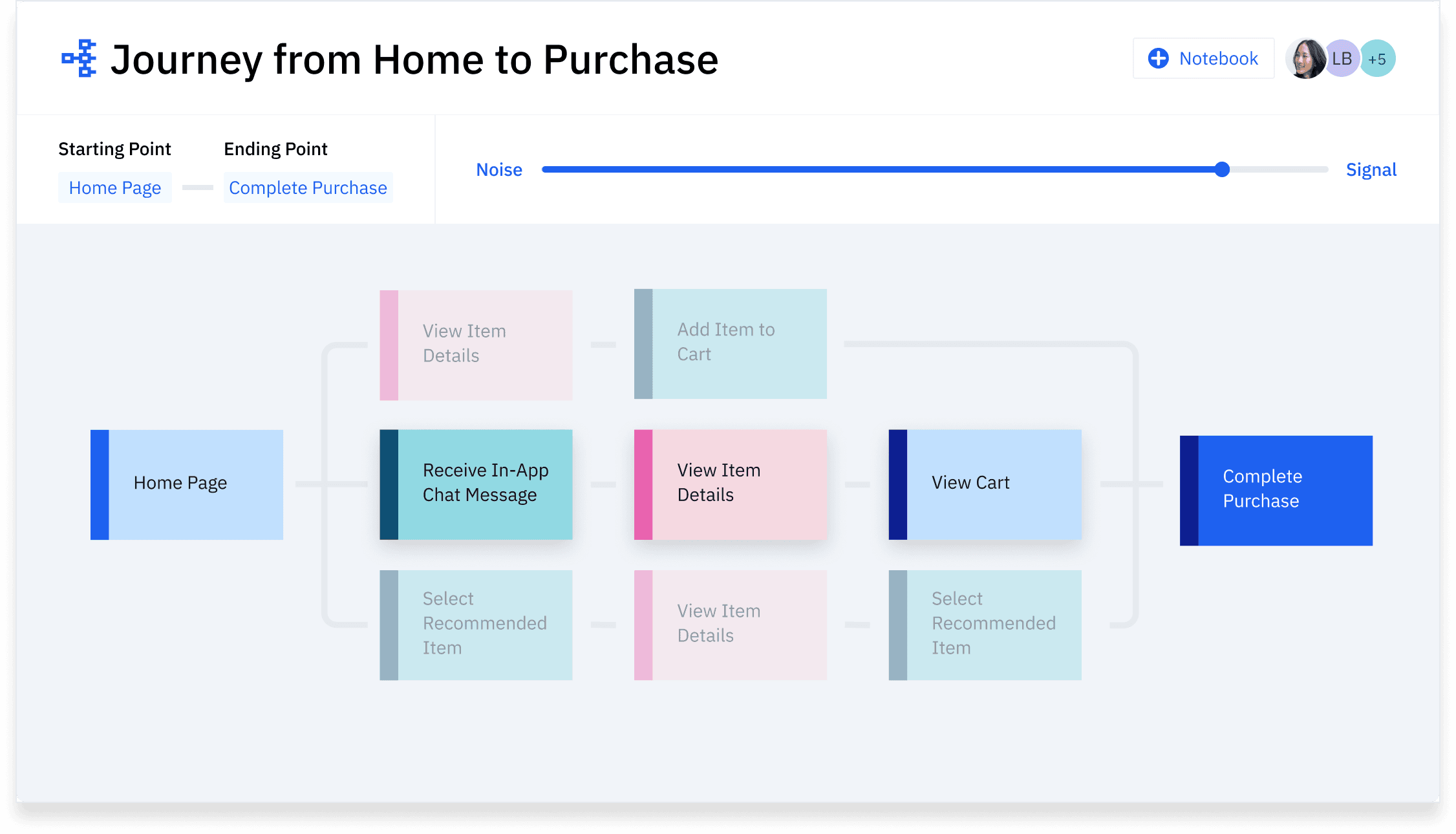Click the LB collaborator avatar
1456x834 pixels.
click(1342, 58)
